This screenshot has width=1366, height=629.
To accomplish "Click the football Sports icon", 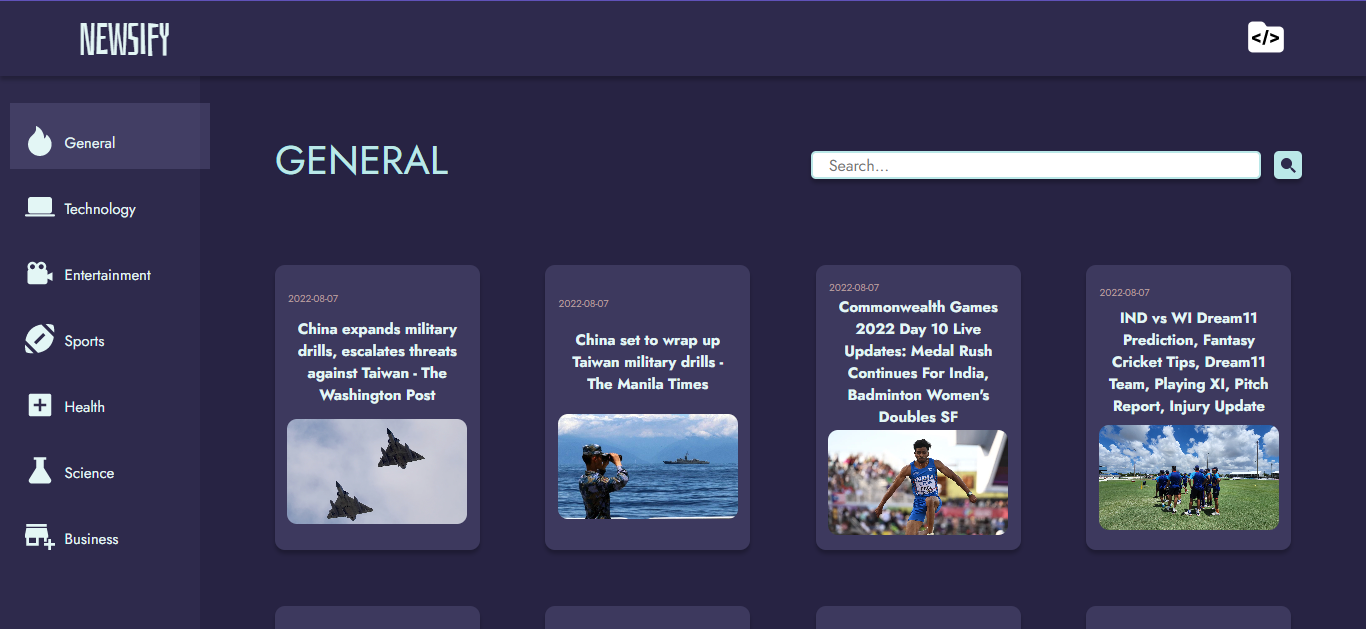I will pos(40,339).
